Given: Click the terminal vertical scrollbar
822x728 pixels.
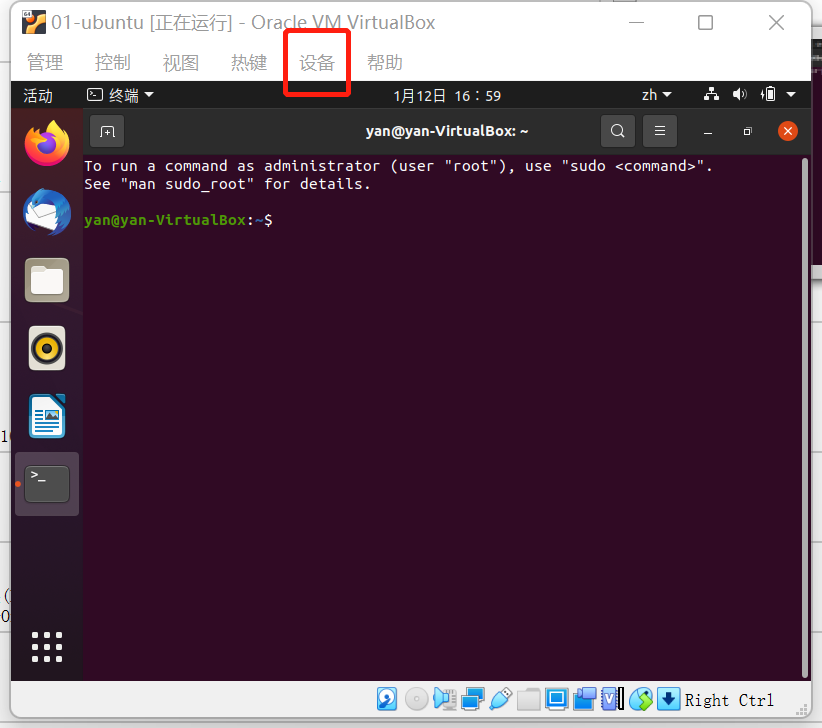Looking at the screenshot, I should point(805,417).
